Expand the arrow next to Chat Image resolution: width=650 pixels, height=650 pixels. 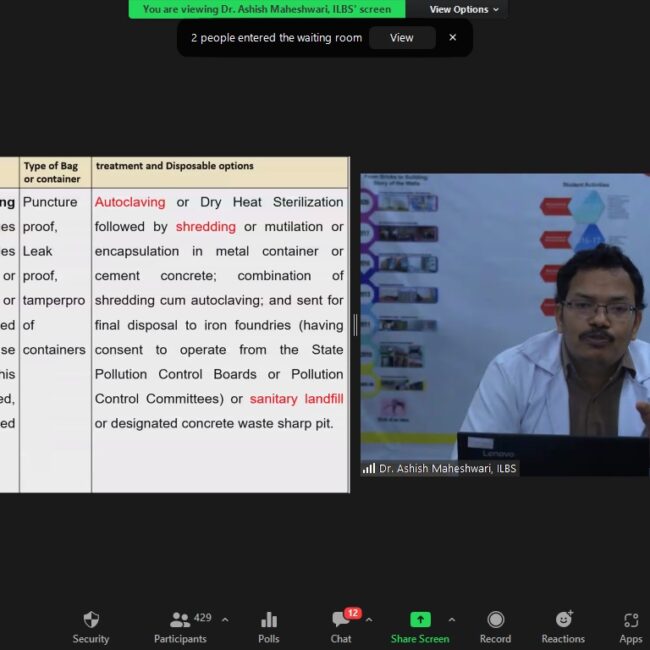pos(368,619)
